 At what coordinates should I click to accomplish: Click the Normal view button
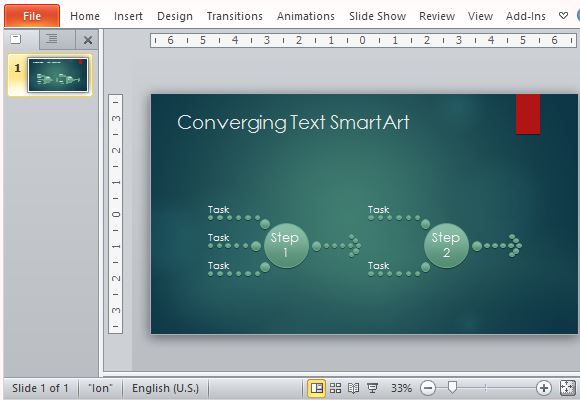pyautogui.click(x=317, y=388)
